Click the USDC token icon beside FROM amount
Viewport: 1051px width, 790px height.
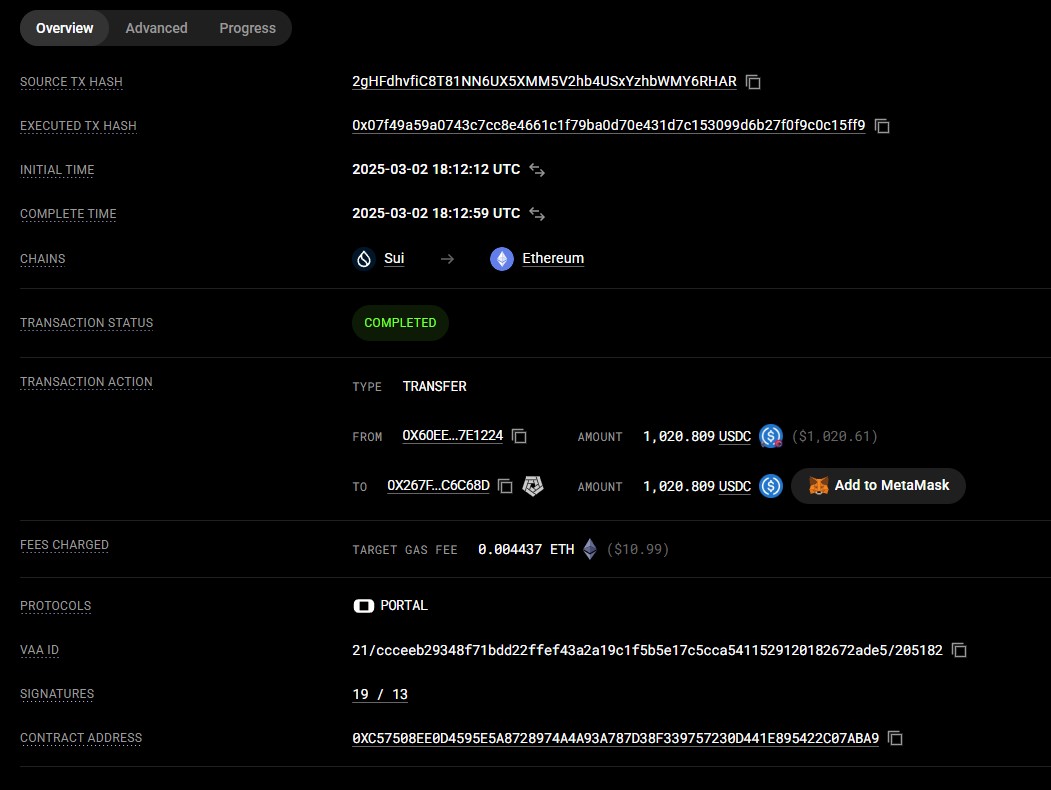click(770, 436)
